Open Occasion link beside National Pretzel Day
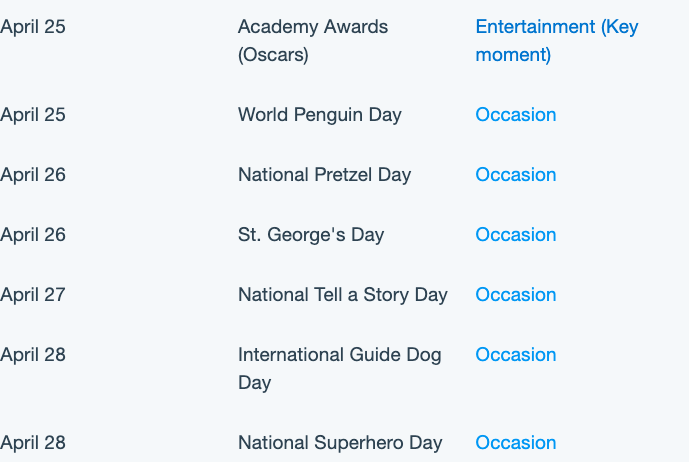 516,175
